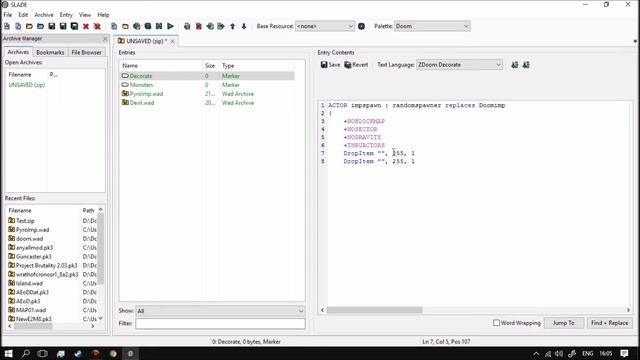
Task: Click into the Filter input field
Action: pos(220,324)
